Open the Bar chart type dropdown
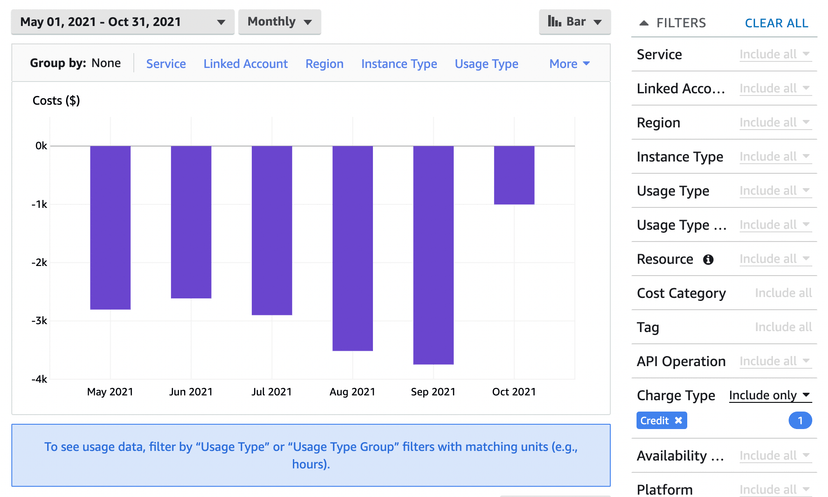828x497 pixels. pos(574,22)
